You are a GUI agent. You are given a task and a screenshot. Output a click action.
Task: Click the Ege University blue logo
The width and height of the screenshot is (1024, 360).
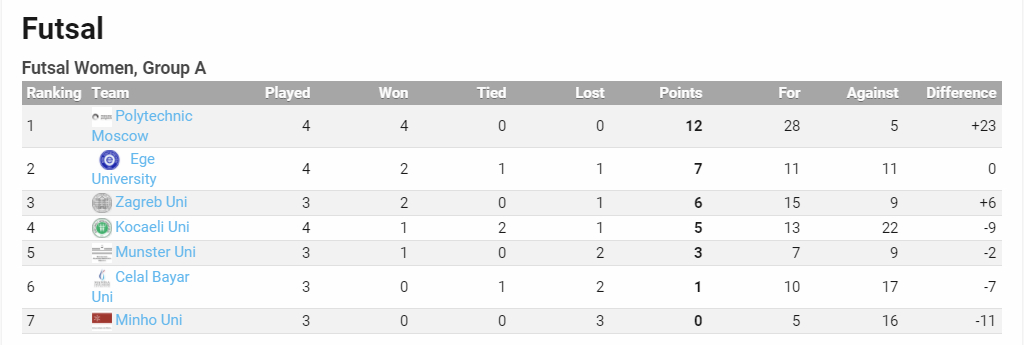click(109, 159)
